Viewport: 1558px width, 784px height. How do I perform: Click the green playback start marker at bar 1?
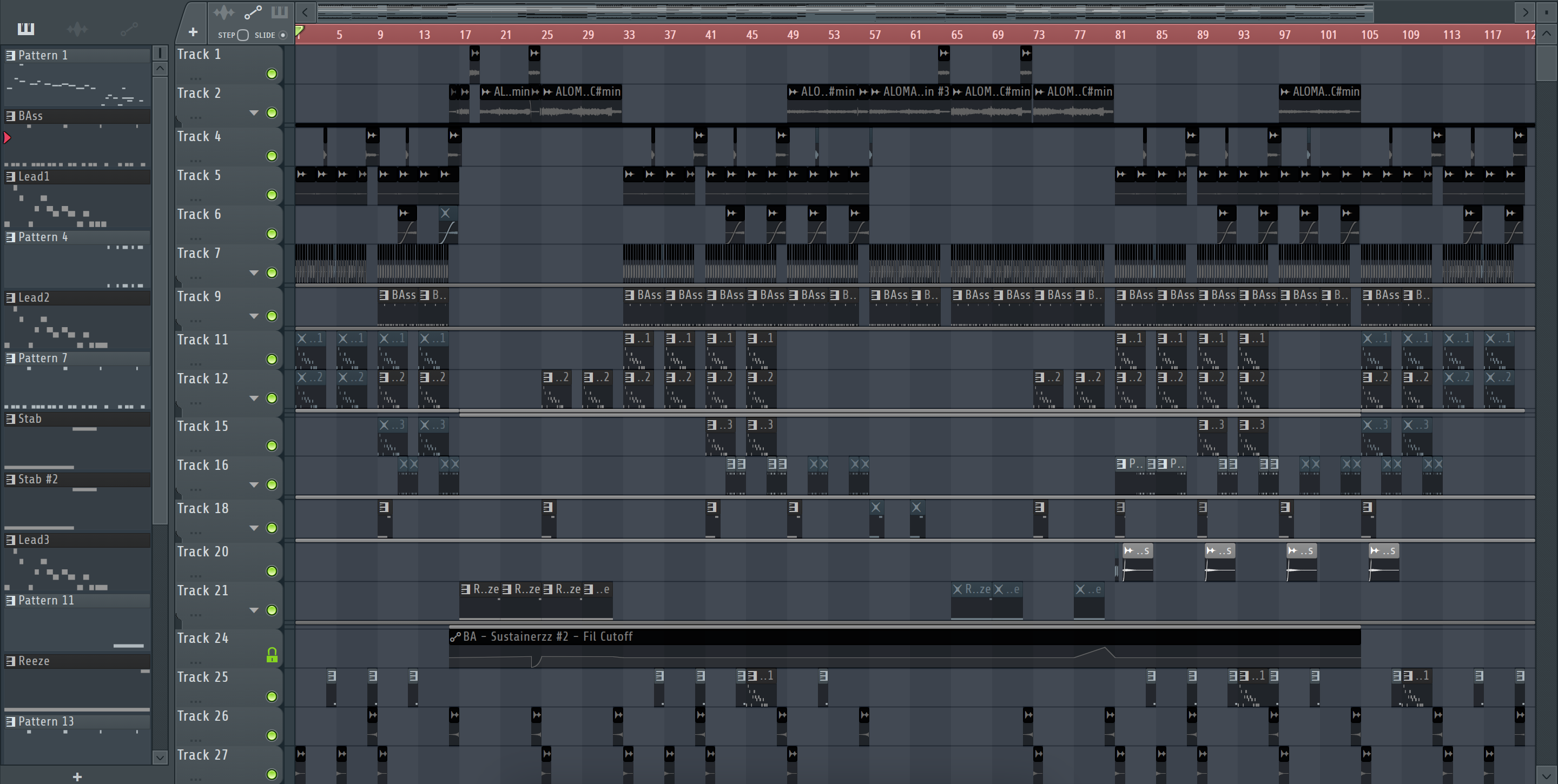299,30
